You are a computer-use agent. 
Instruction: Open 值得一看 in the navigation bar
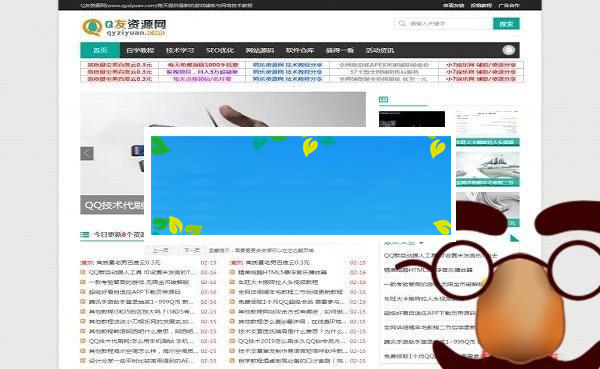[x=339, y=50]
